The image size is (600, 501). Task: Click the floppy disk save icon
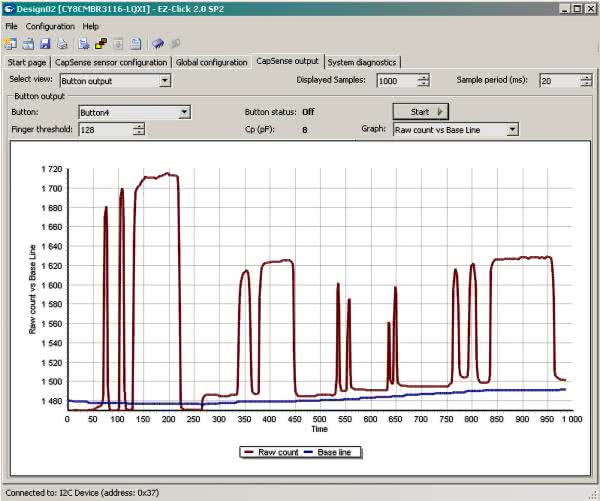tap(43, 44)
